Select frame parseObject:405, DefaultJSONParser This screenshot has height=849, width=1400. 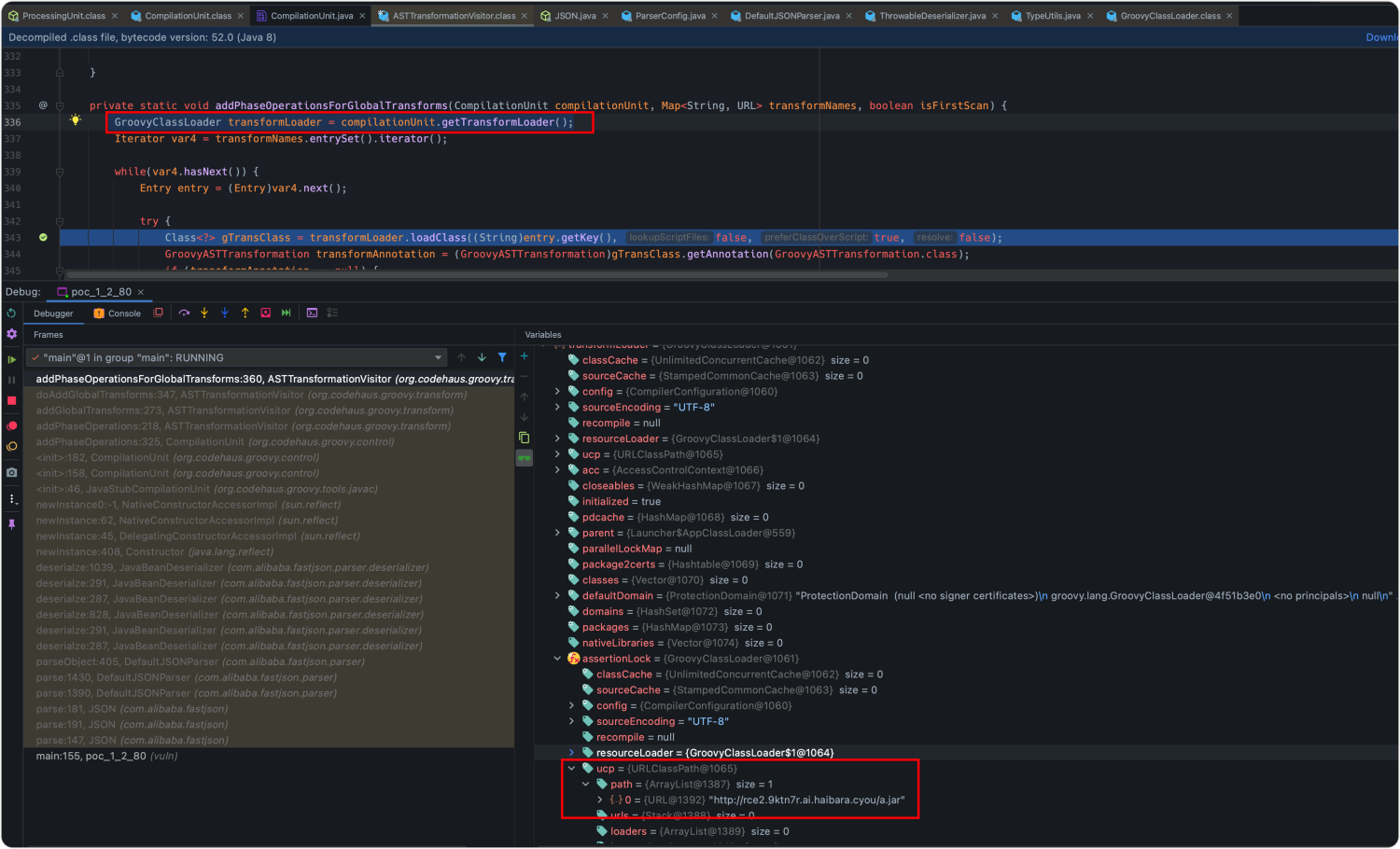tap(269, 661)
